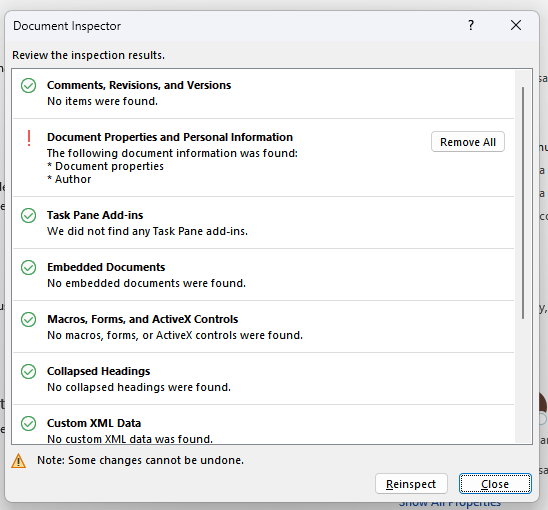Select the Document Properties and Personal Information heading
Viewport: 548px width, 510px height.
170,137
